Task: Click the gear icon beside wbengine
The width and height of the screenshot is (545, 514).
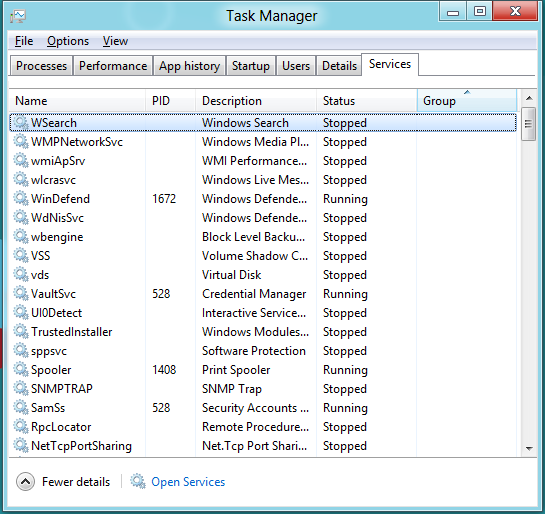Action: point(21,237)
